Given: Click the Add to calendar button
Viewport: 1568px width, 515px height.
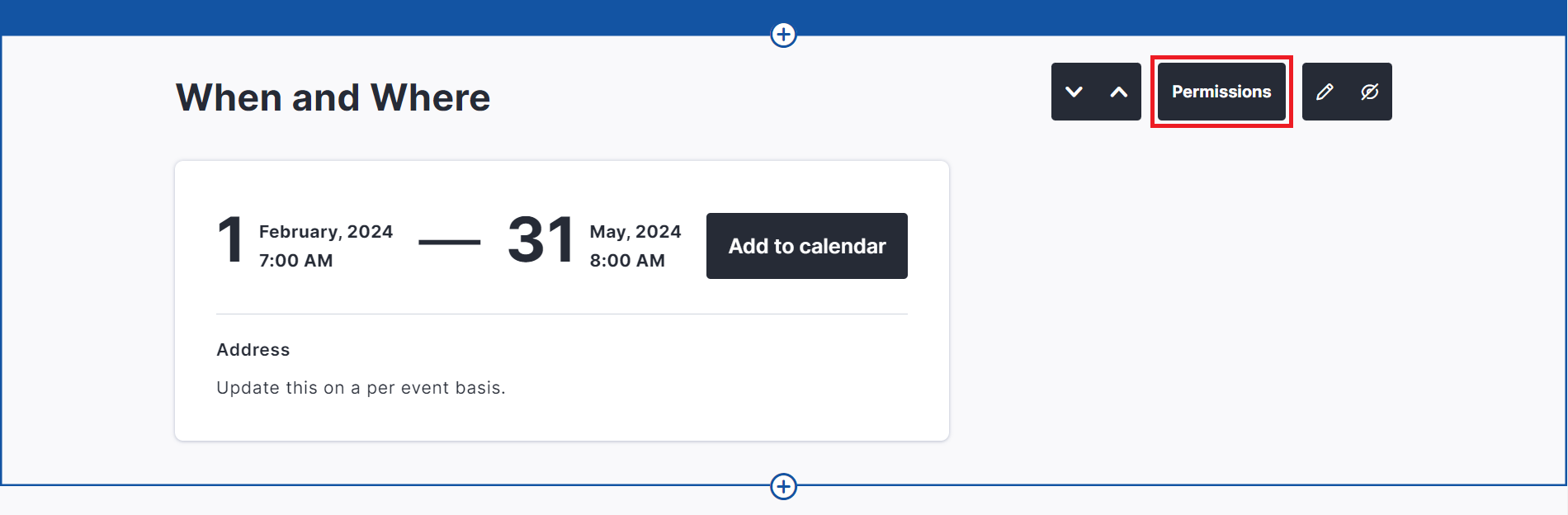Looking at the screenshot, I should [x=806, y=246].
